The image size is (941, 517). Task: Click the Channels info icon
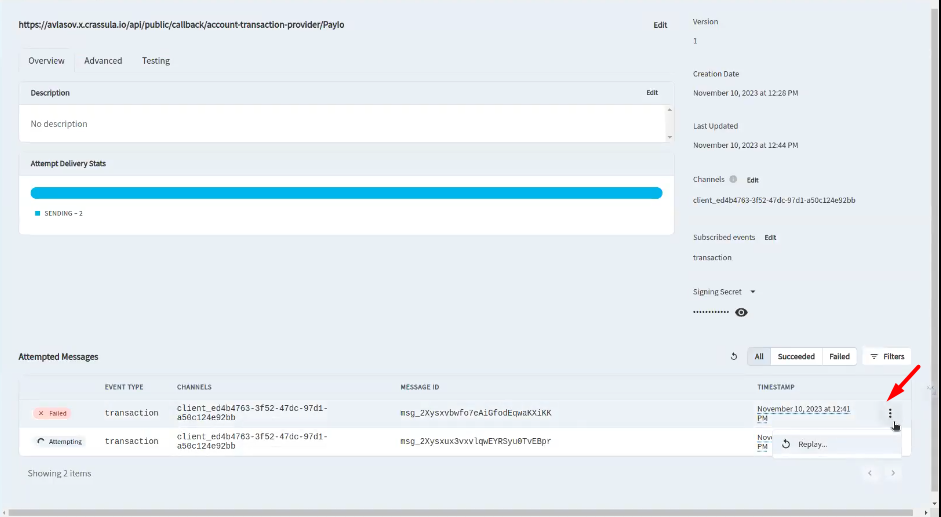click(x=733, y=180)
